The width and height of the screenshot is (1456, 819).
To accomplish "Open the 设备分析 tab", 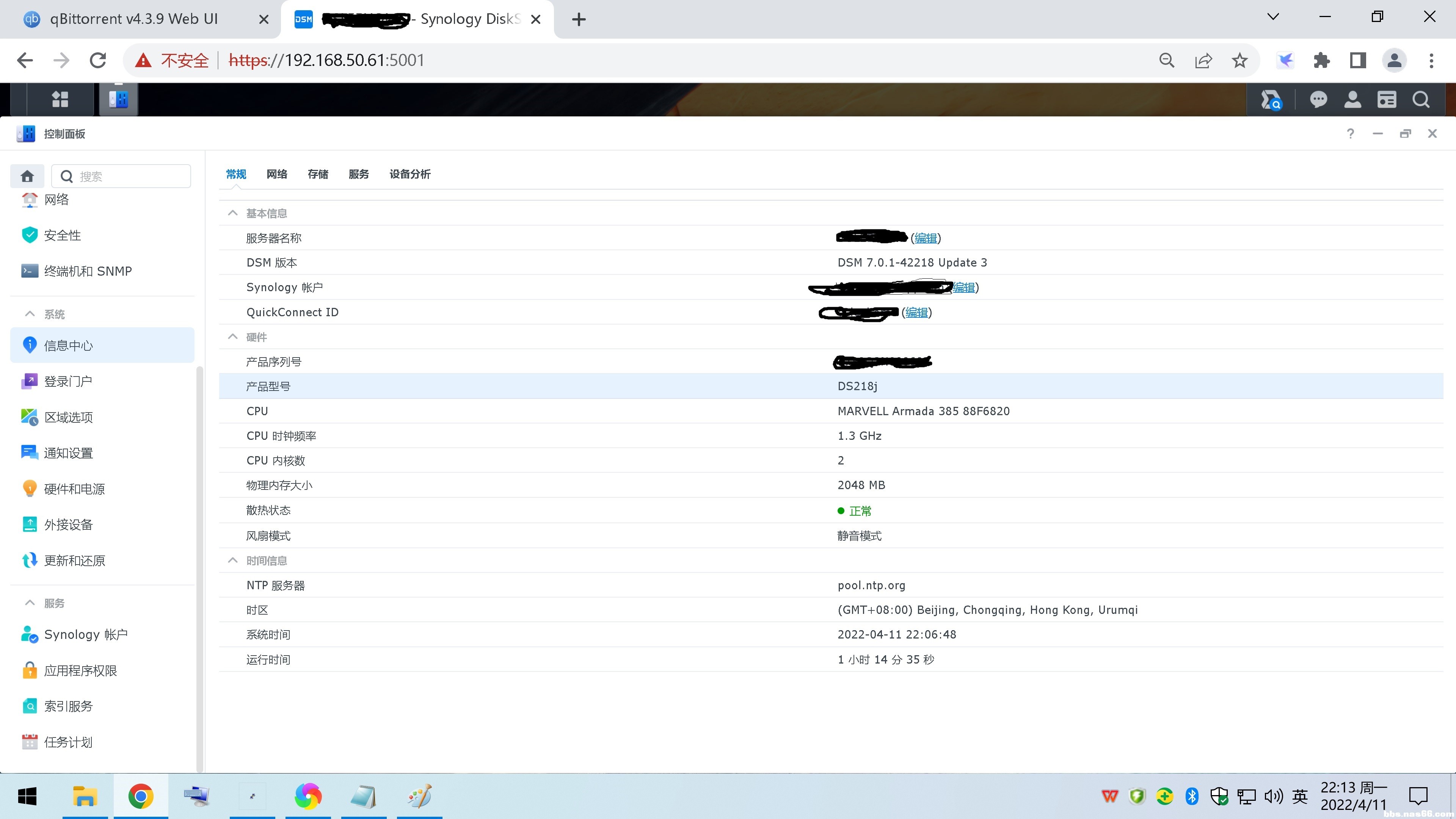I will pos(410,174).
